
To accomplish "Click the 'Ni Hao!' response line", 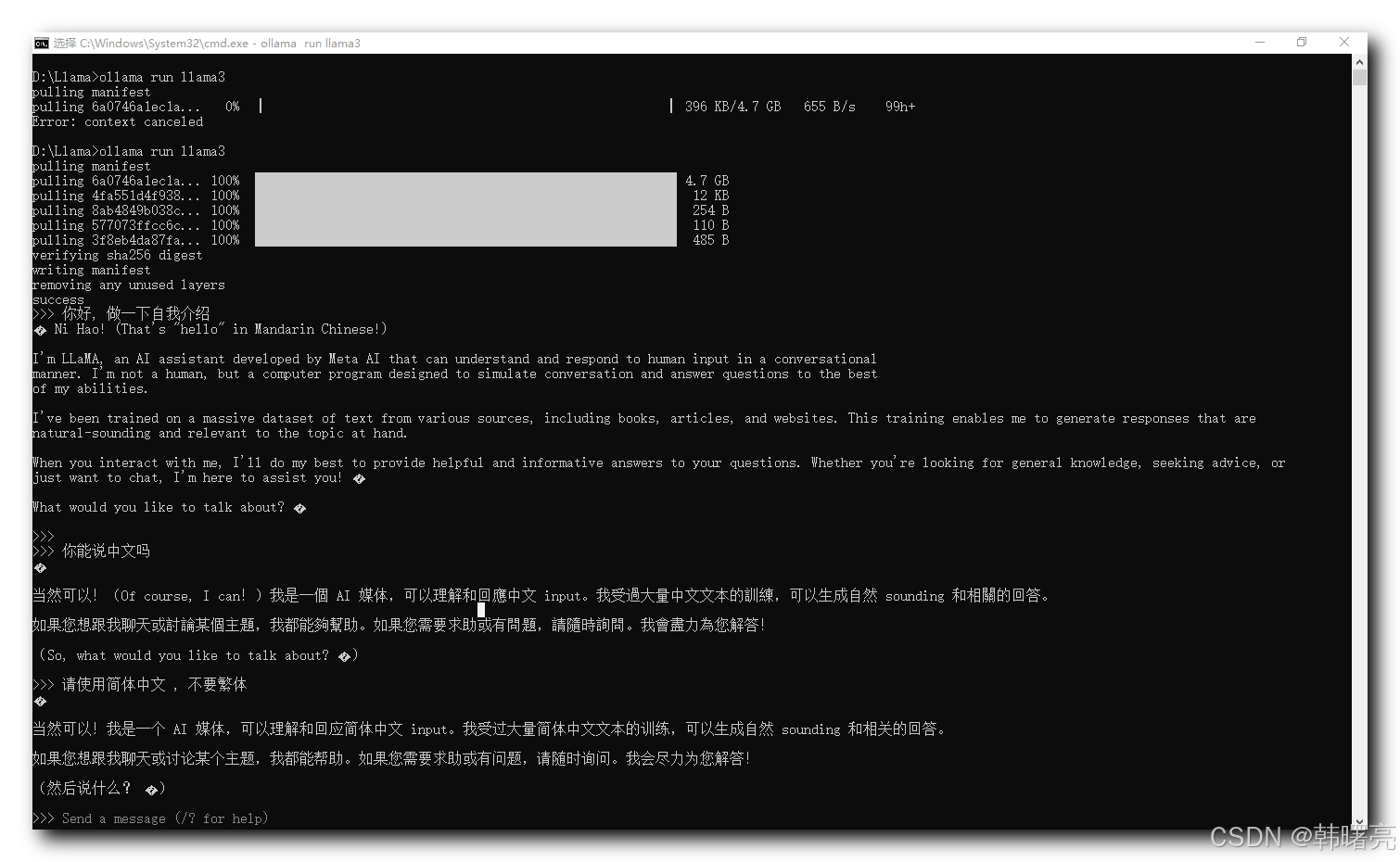I will [x=210, y=329].
